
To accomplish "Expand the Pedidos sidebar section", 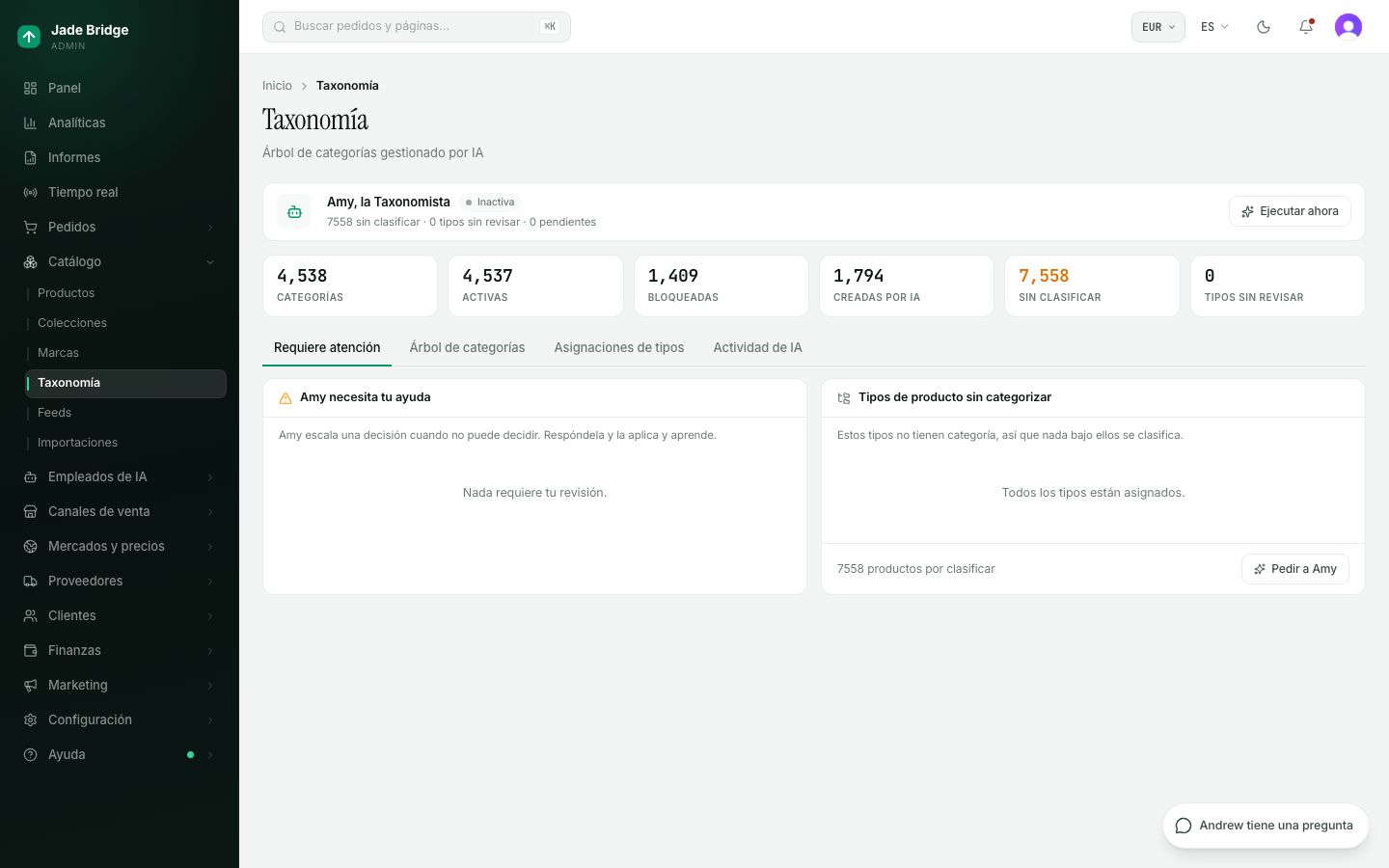I will [120, 227].
